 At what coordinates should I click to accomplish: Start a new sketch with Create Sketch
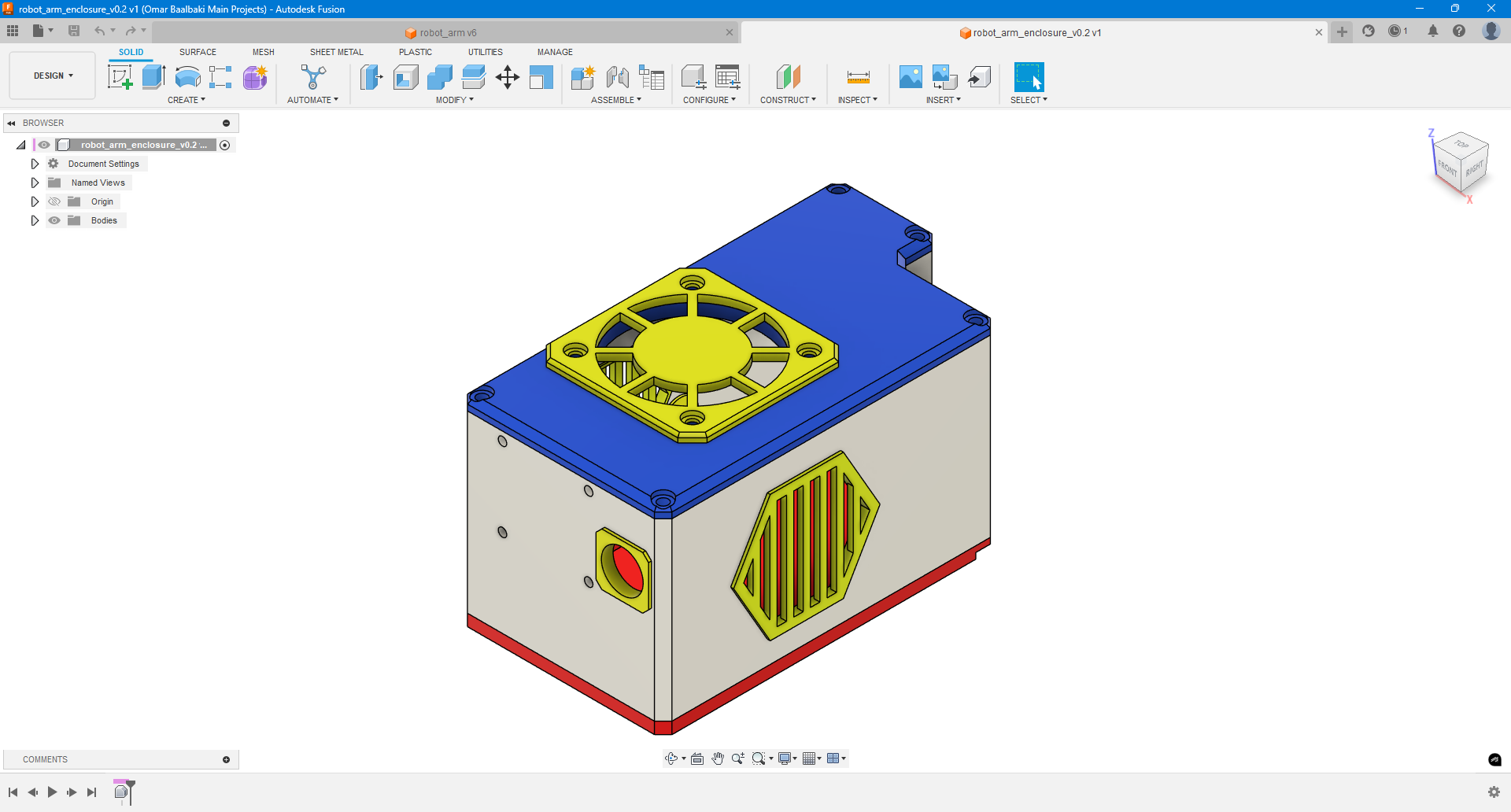click(120, 77)
